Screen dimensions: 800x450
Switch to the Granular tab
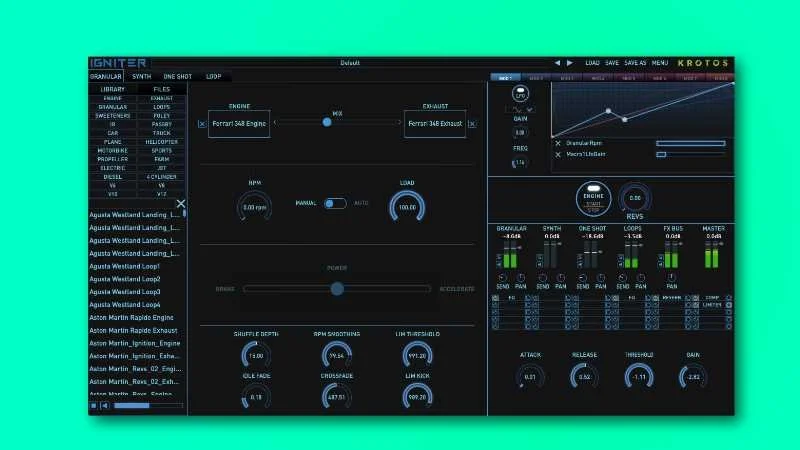106,77
